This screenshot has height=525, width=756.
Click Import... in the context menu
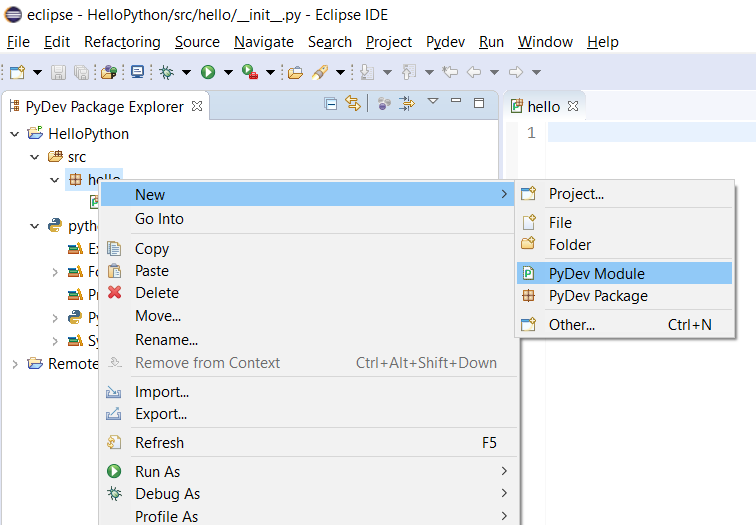click(x=309, y=392)
